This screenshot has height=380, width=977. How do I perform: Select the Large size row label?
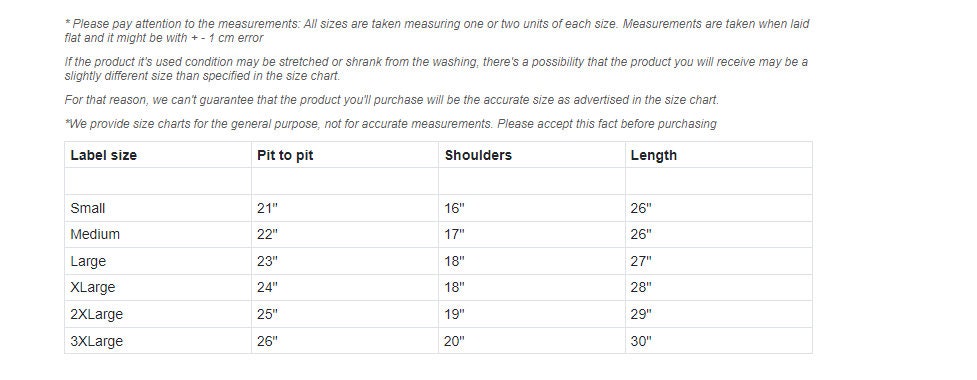(88, 261)
